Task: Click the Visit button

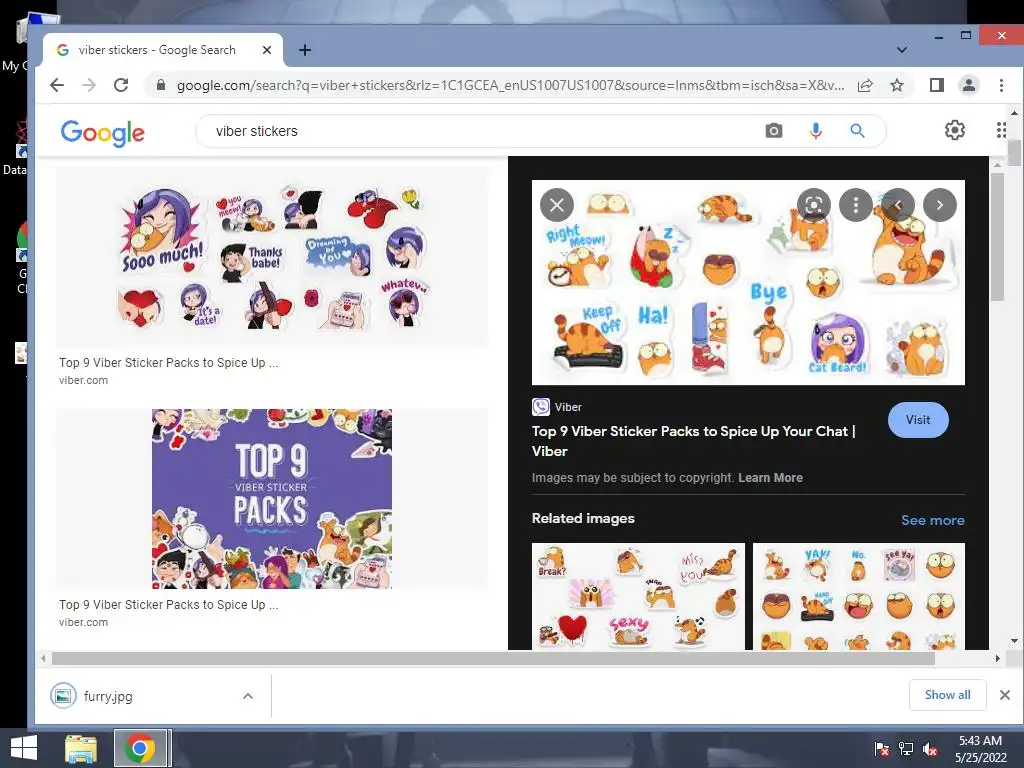Action: [x=918, y=420]
